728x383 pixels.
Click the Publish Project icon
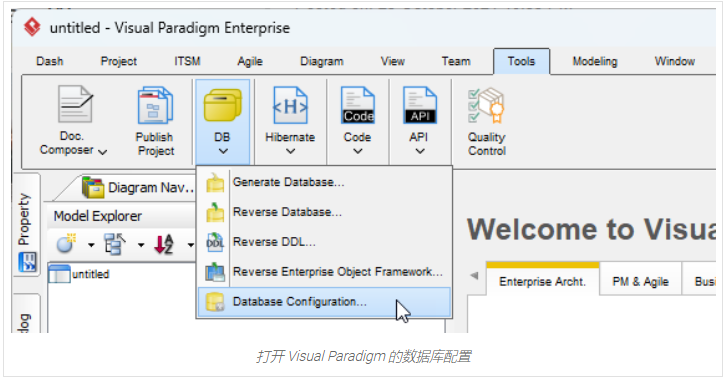[x=155, y=105]
